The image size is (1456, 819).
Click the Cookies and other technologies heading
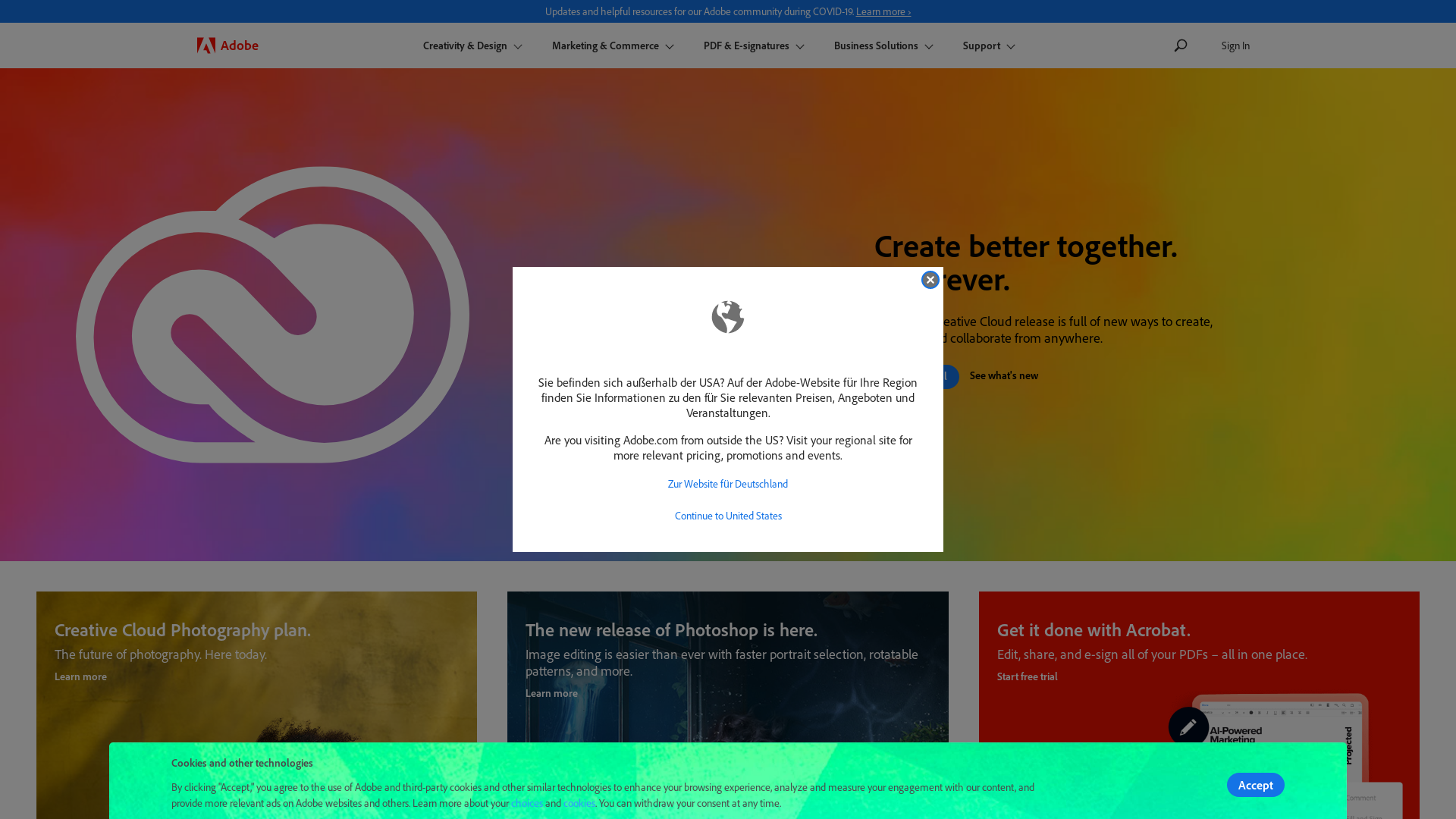[x=242, y=763]
